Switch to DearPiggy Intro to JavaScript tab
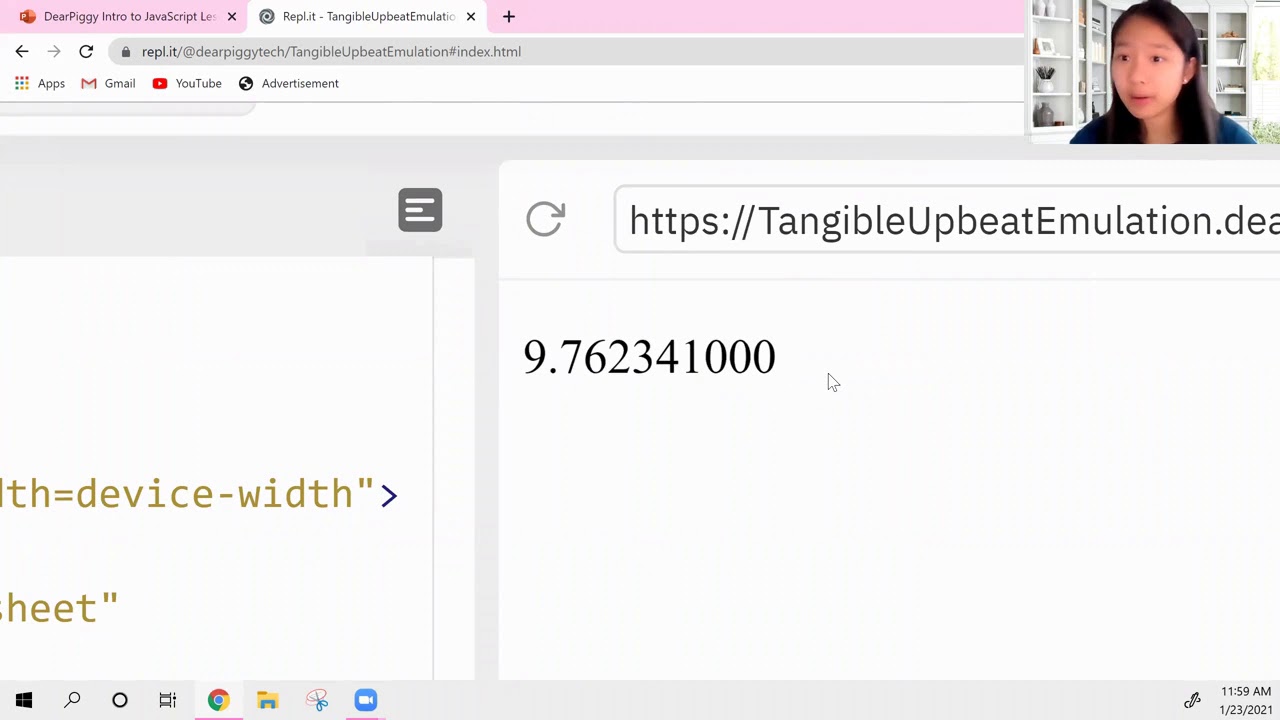This screenshot has height=720, width=1280. [x=129, y=16]
